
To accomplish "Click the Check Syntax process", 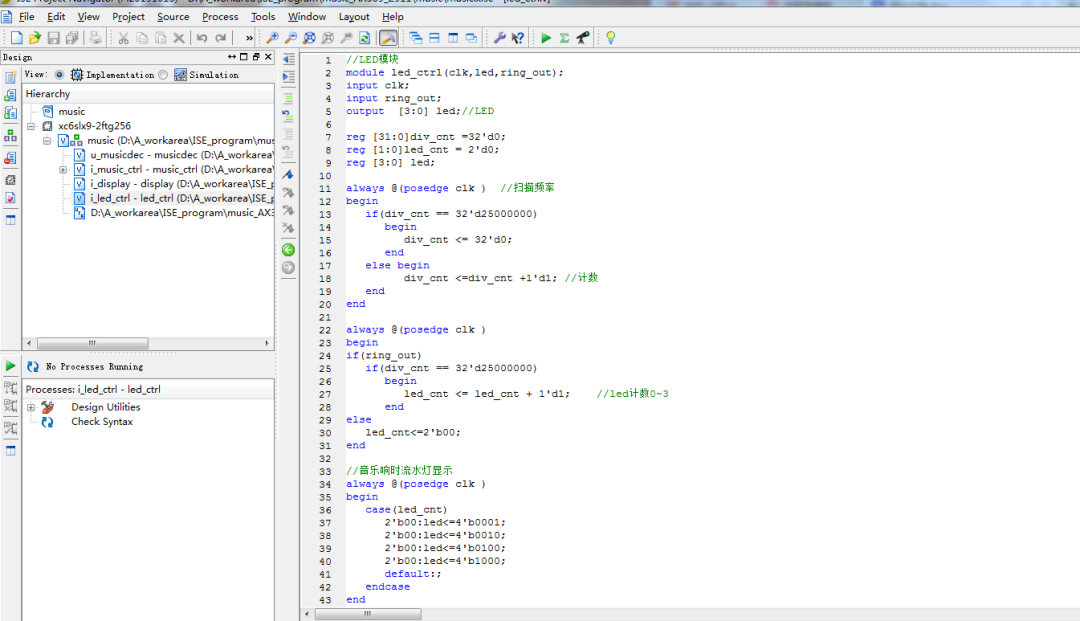I will coord(101,422).
